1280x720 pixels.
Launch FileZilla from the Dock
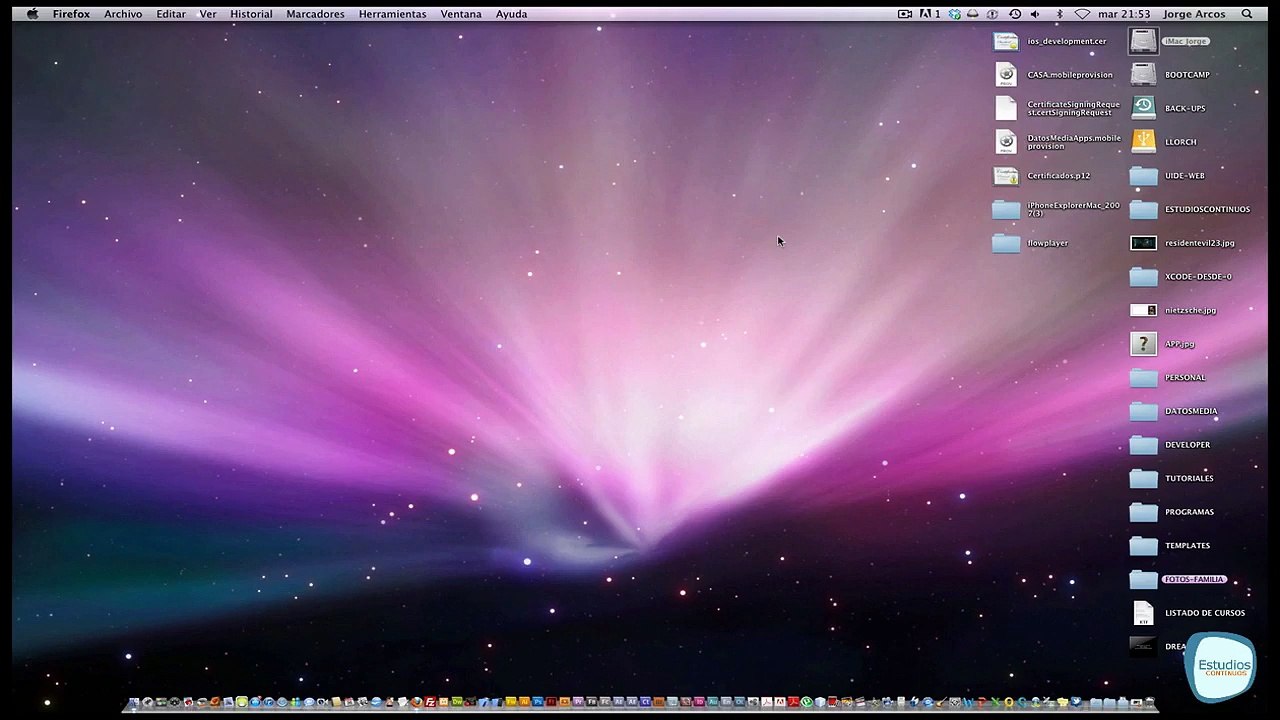tap(430, 703)
